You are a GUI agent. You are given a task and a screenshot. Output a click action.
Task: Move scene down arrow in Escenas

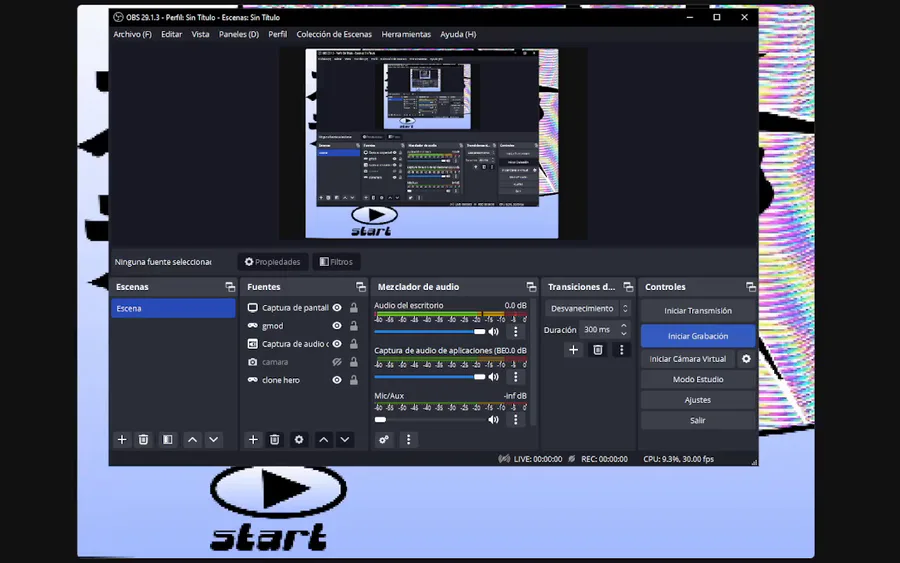point(214,440)
